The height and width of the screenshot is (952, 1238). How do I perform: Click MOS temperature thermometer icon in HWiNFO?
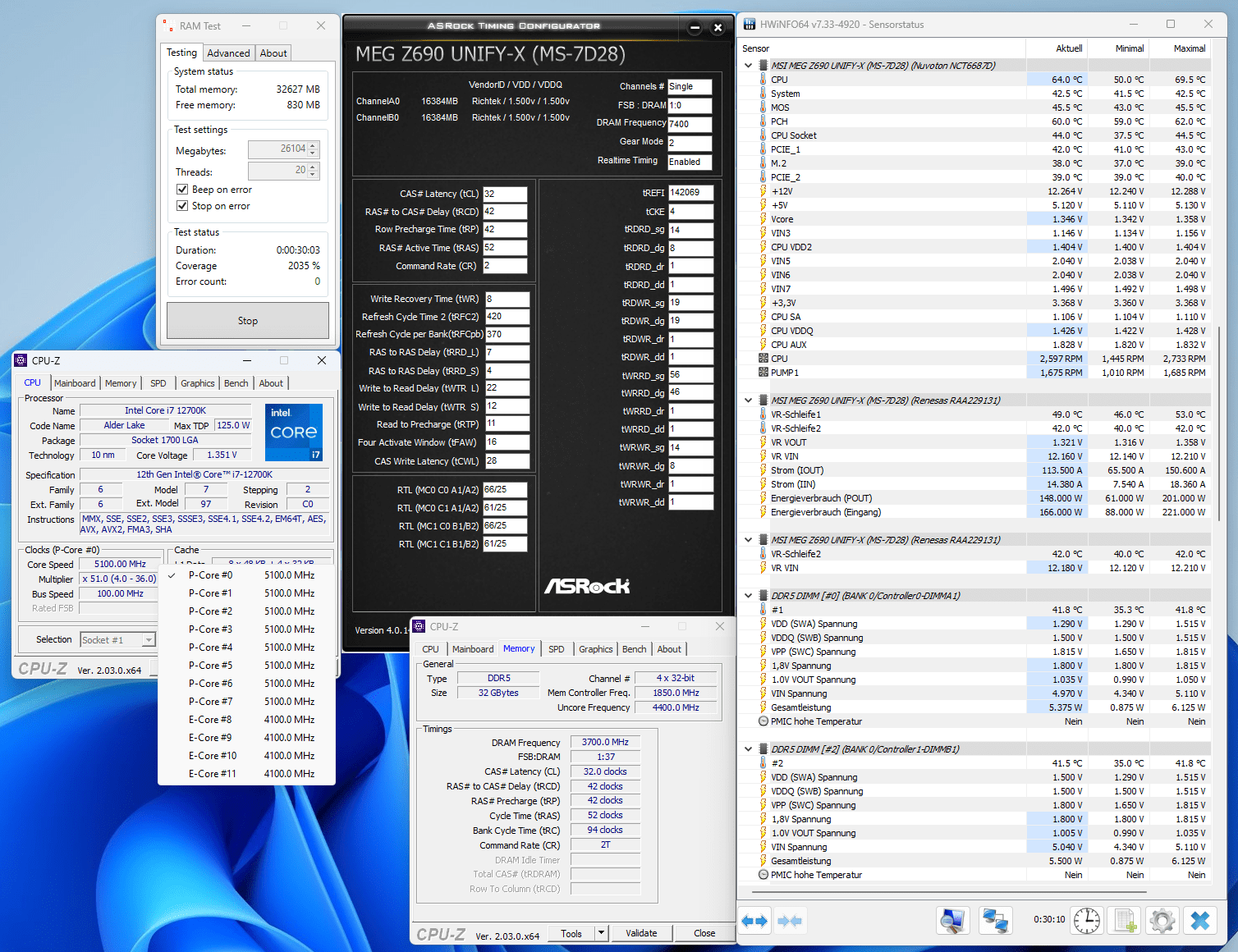[763, 108]
